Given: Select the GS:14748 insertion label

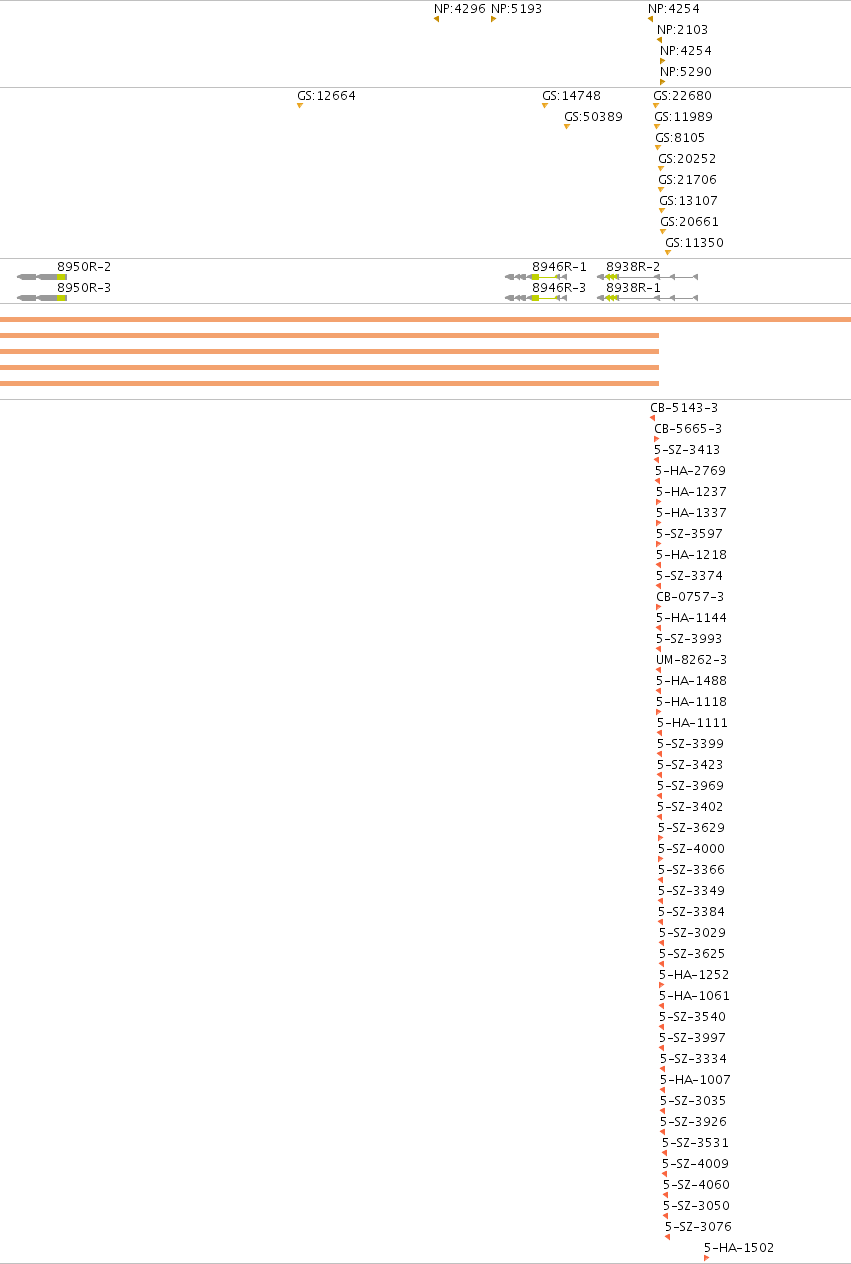Looking at the screenshot, I should (x=571, y=97).
